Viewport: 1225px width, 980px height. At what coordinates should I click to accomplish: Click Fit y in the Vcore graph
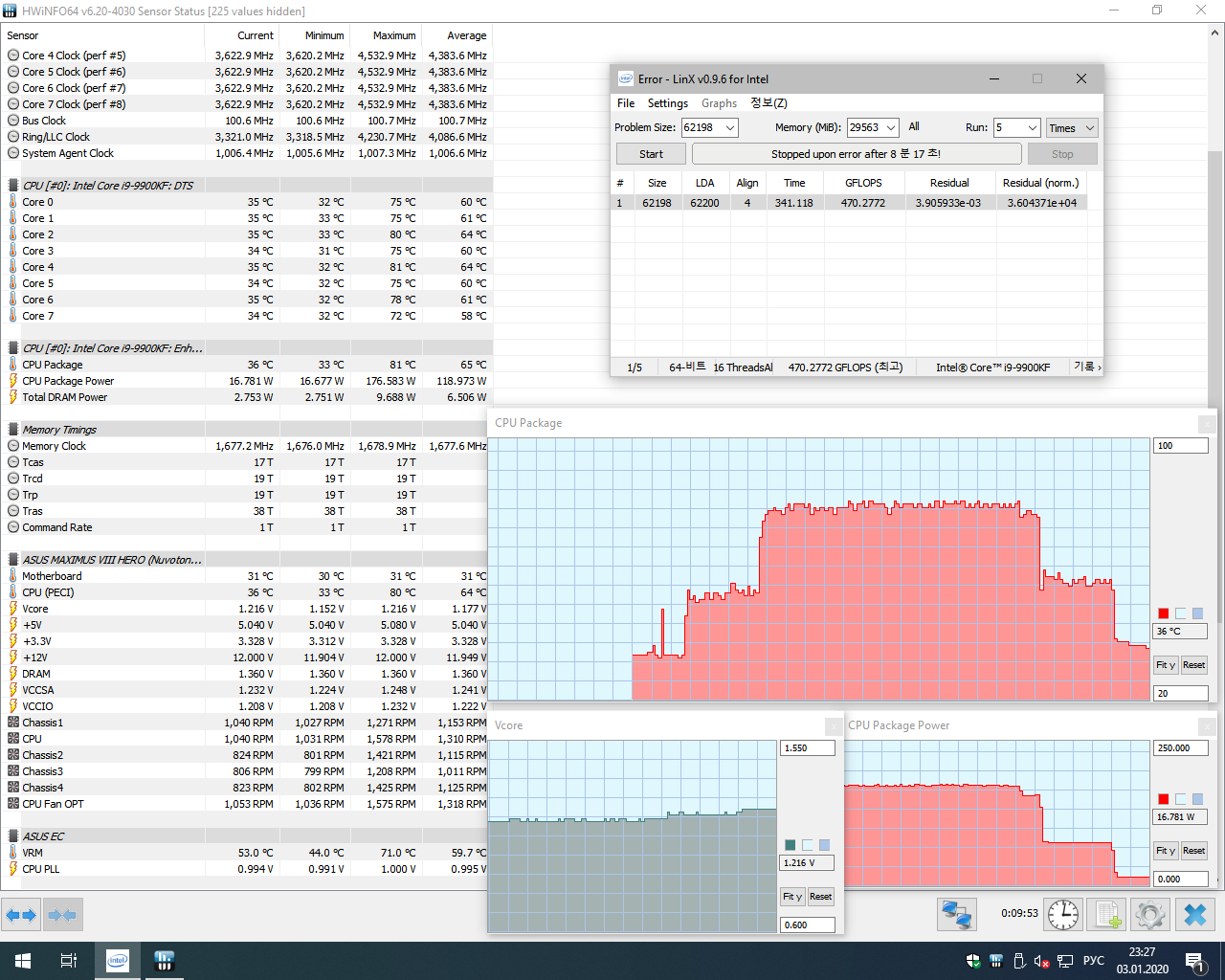(x=792, y=897)
